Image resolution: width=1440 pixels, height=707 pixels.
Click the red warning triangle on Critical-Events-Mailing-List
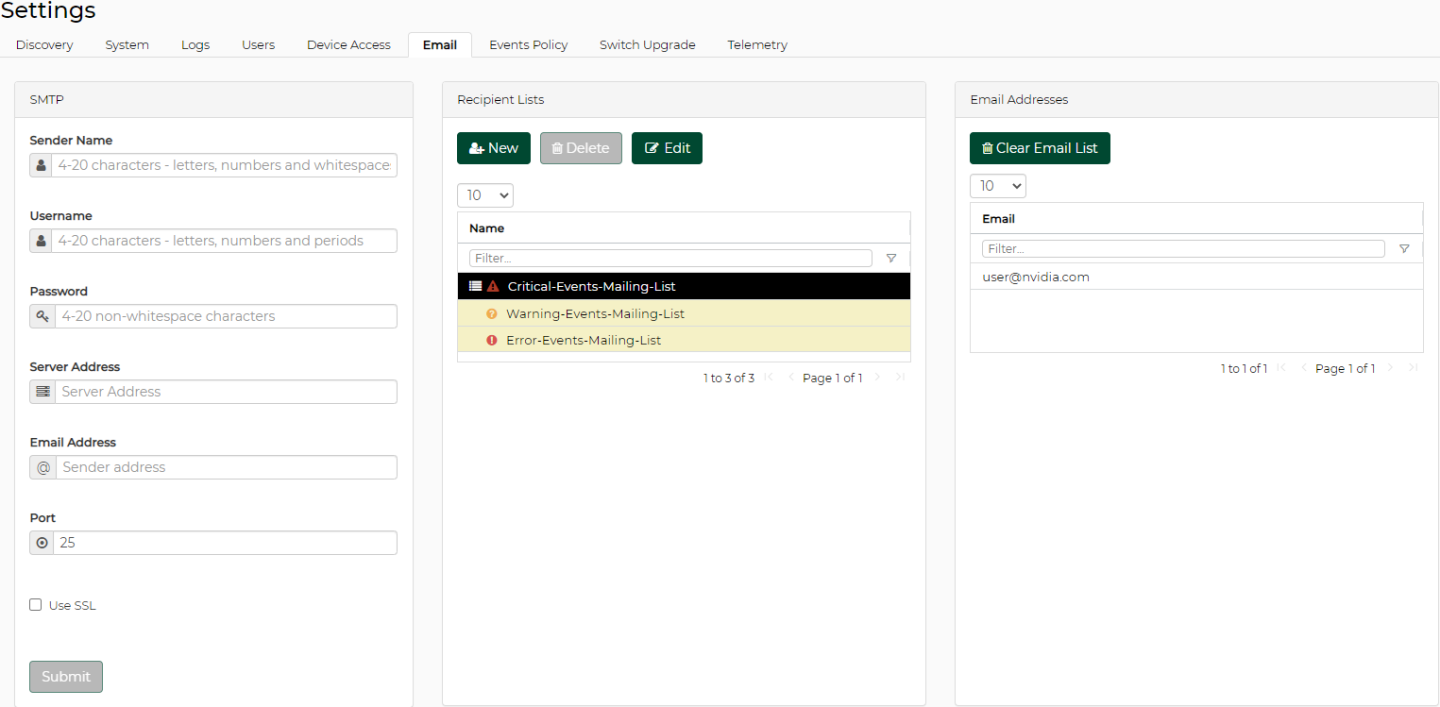(493, 286)
